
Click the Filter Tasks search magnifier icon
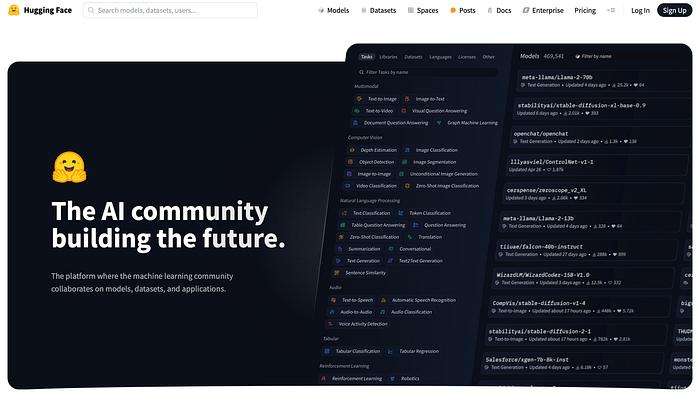[361, 72]
